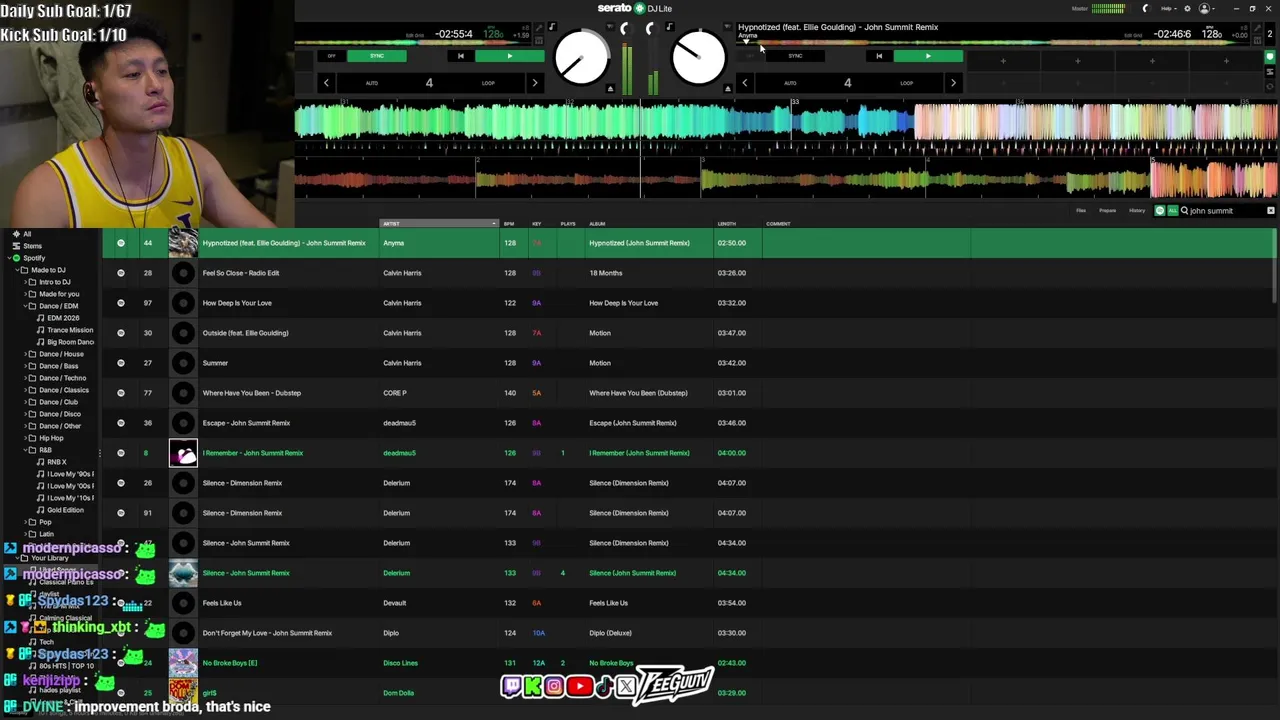Sort by Length column header
This screenshot has width=1280, height=720.
[x=727, y=224]
